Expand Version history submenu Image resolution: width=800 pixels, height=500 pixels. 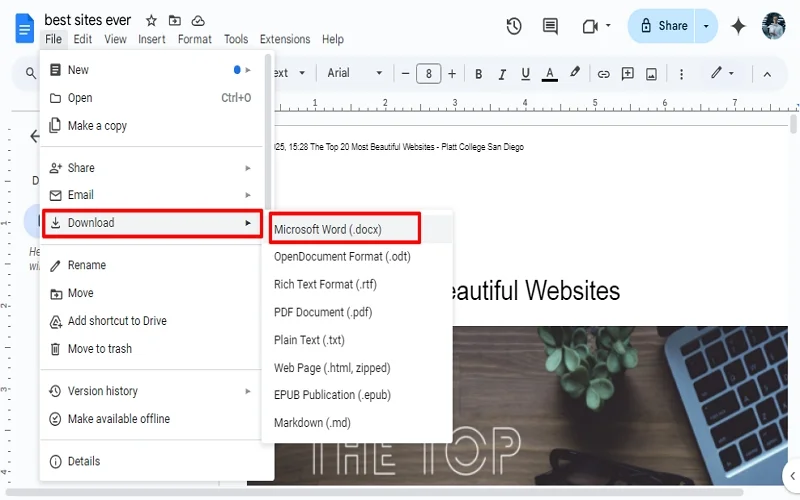(152, 391)
